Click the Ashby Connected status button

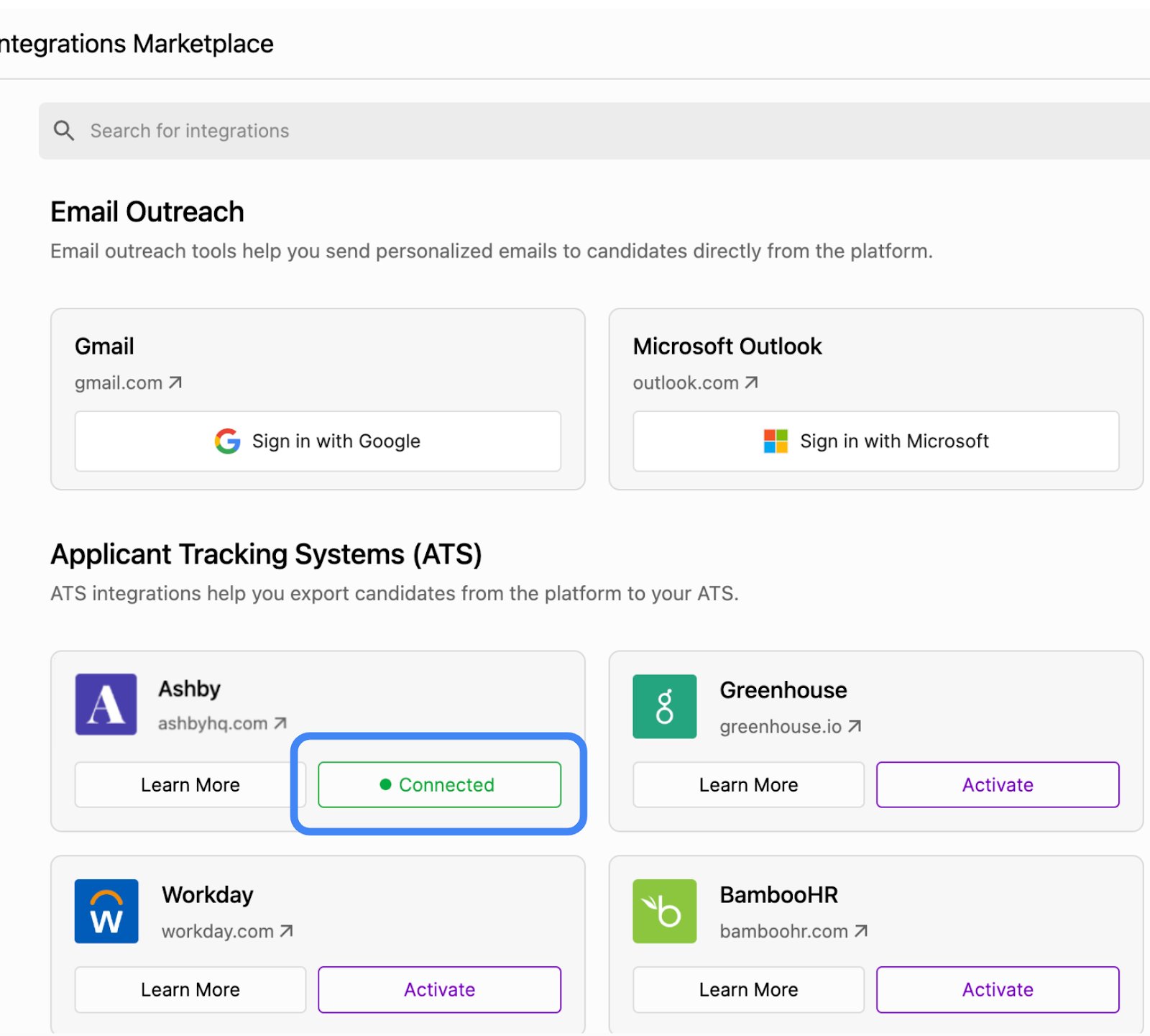click(439, 784)
